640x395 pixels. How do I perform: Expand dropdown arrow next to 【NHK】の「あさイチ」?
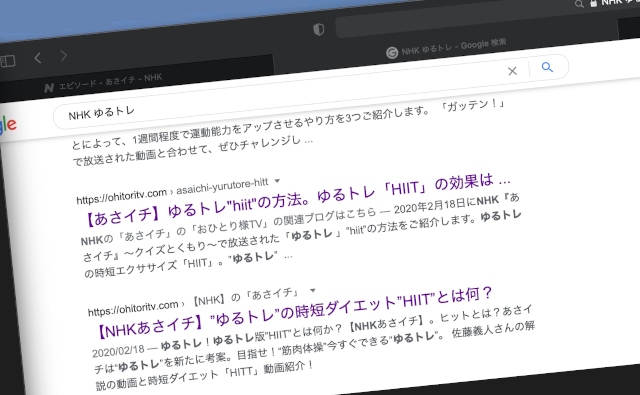pos(313,290)
